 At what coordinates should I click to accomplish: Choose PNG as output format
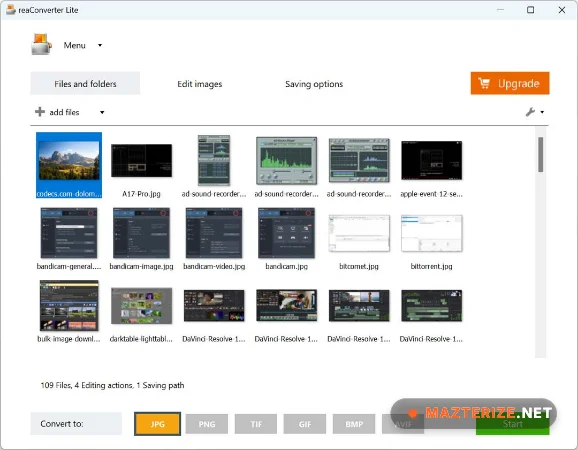207,424
